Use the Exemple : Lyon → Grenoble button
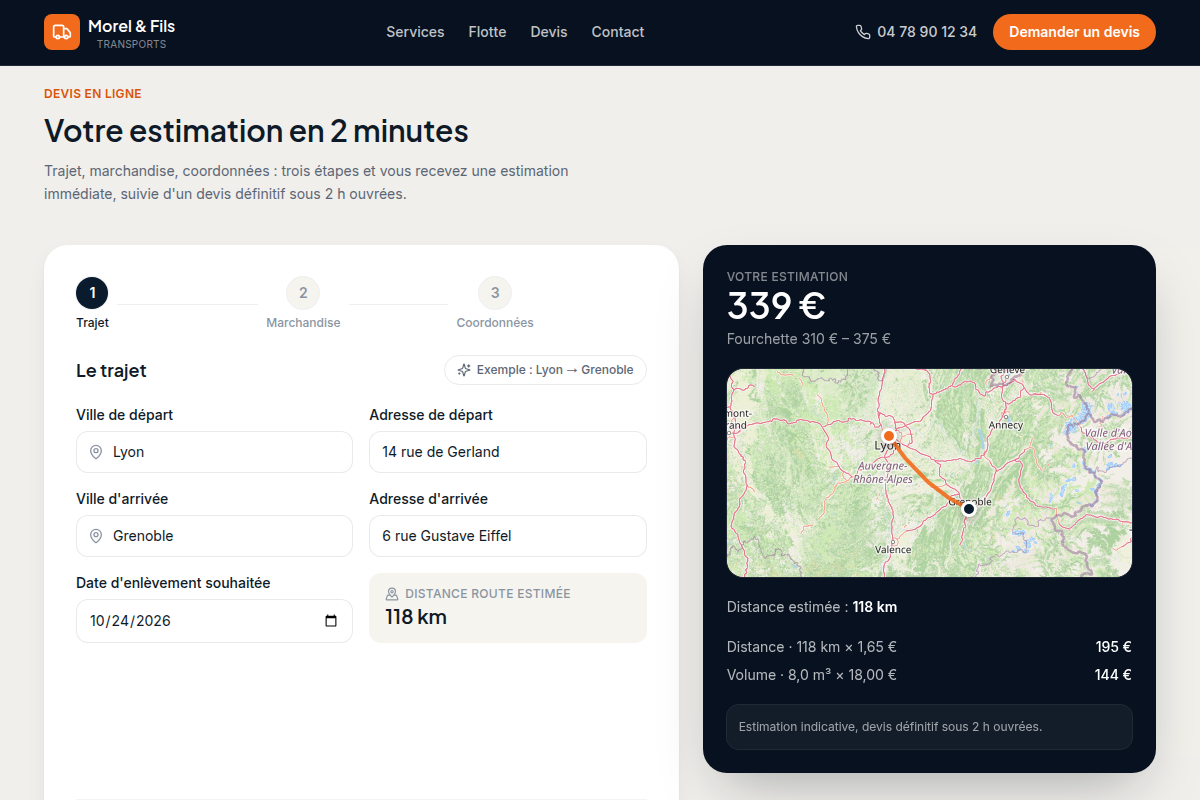Image resolution: width=1200 pixels, height=800 pixels. [545, 370]
